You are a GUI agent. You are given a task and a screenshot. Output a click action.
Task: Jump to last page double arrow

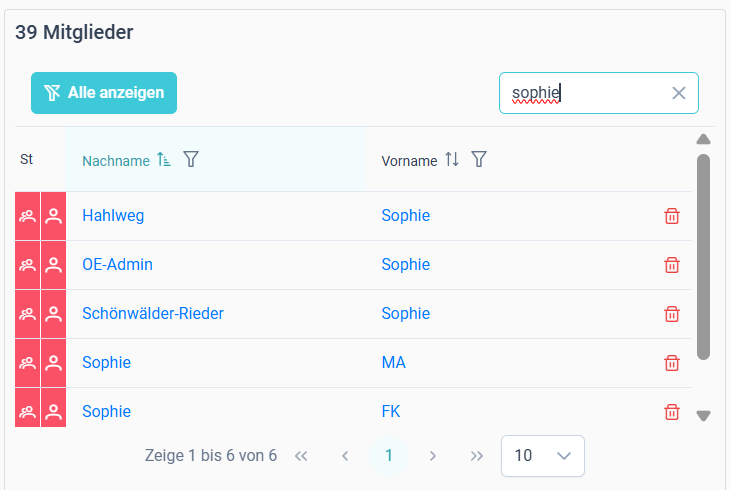pos(476,456)
